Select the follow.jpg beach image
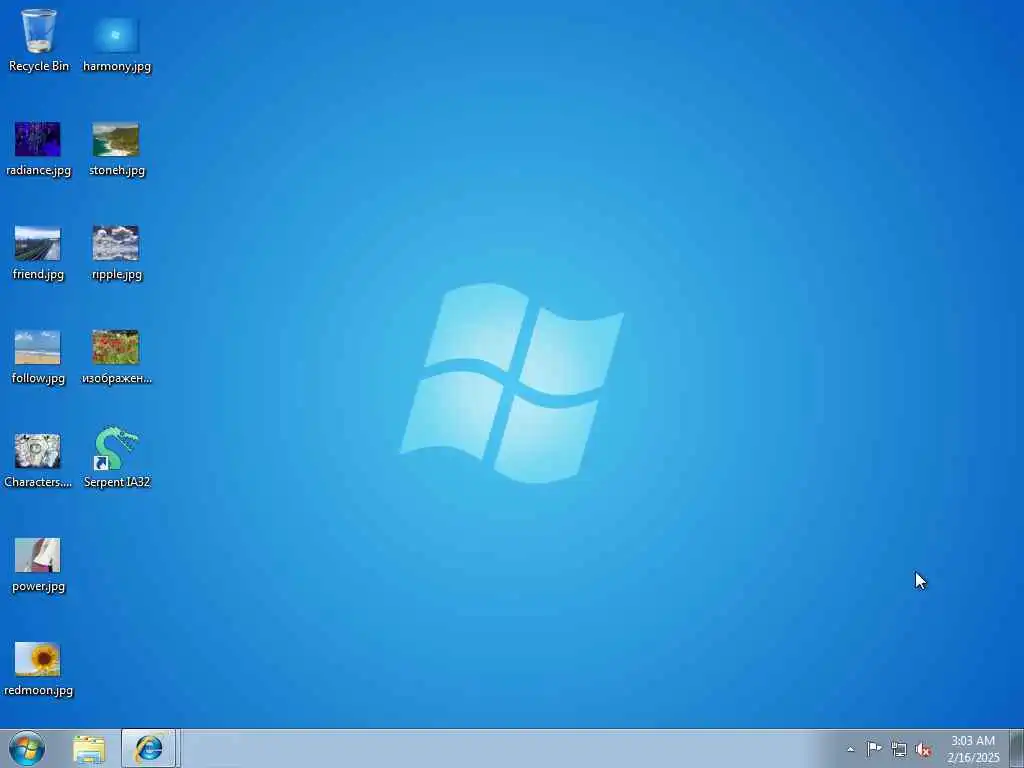Viewport: 1024px width, 768px height. coord(38,356)
